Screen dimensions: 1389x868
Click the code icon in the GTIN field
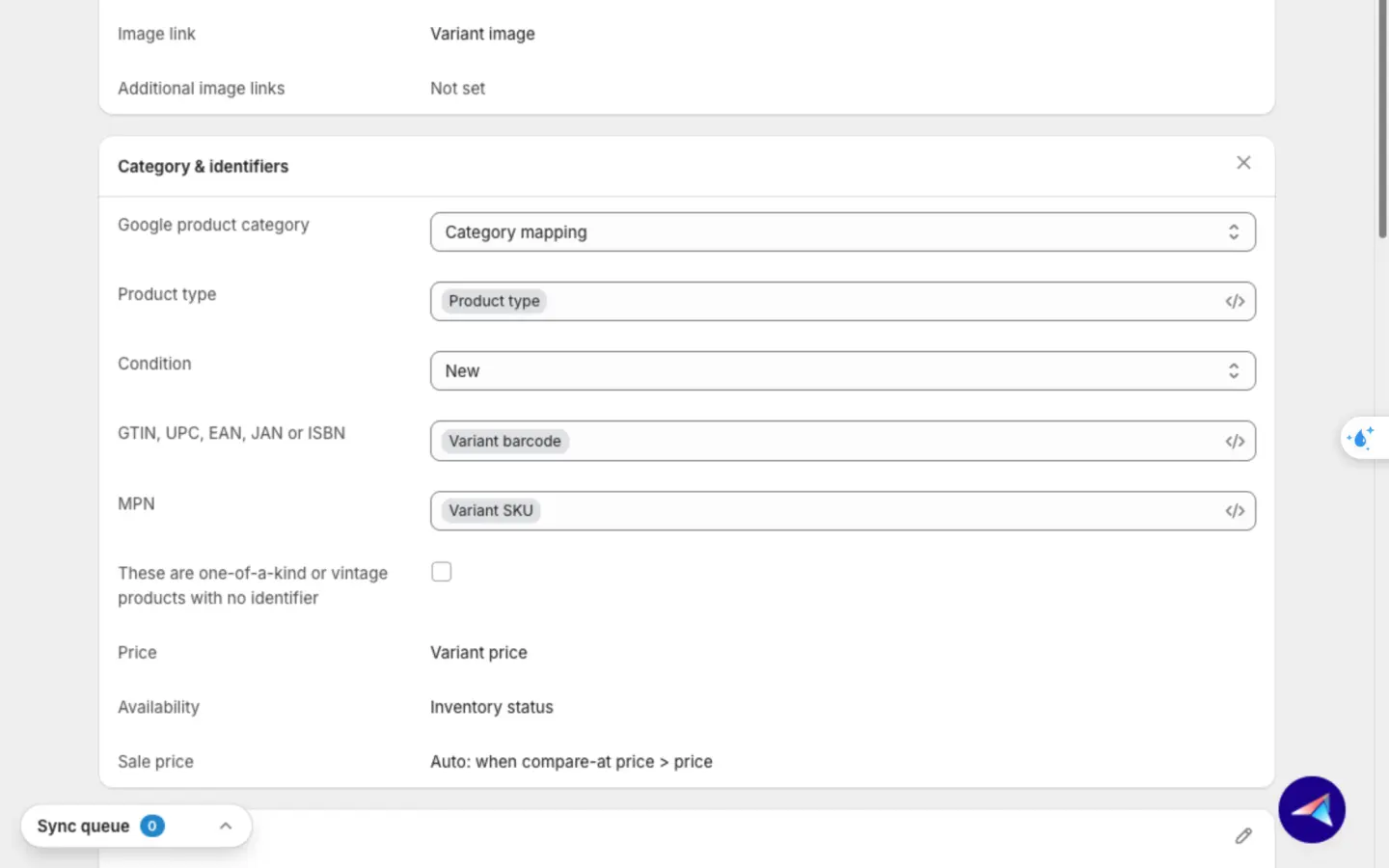tap(1235, 442)
